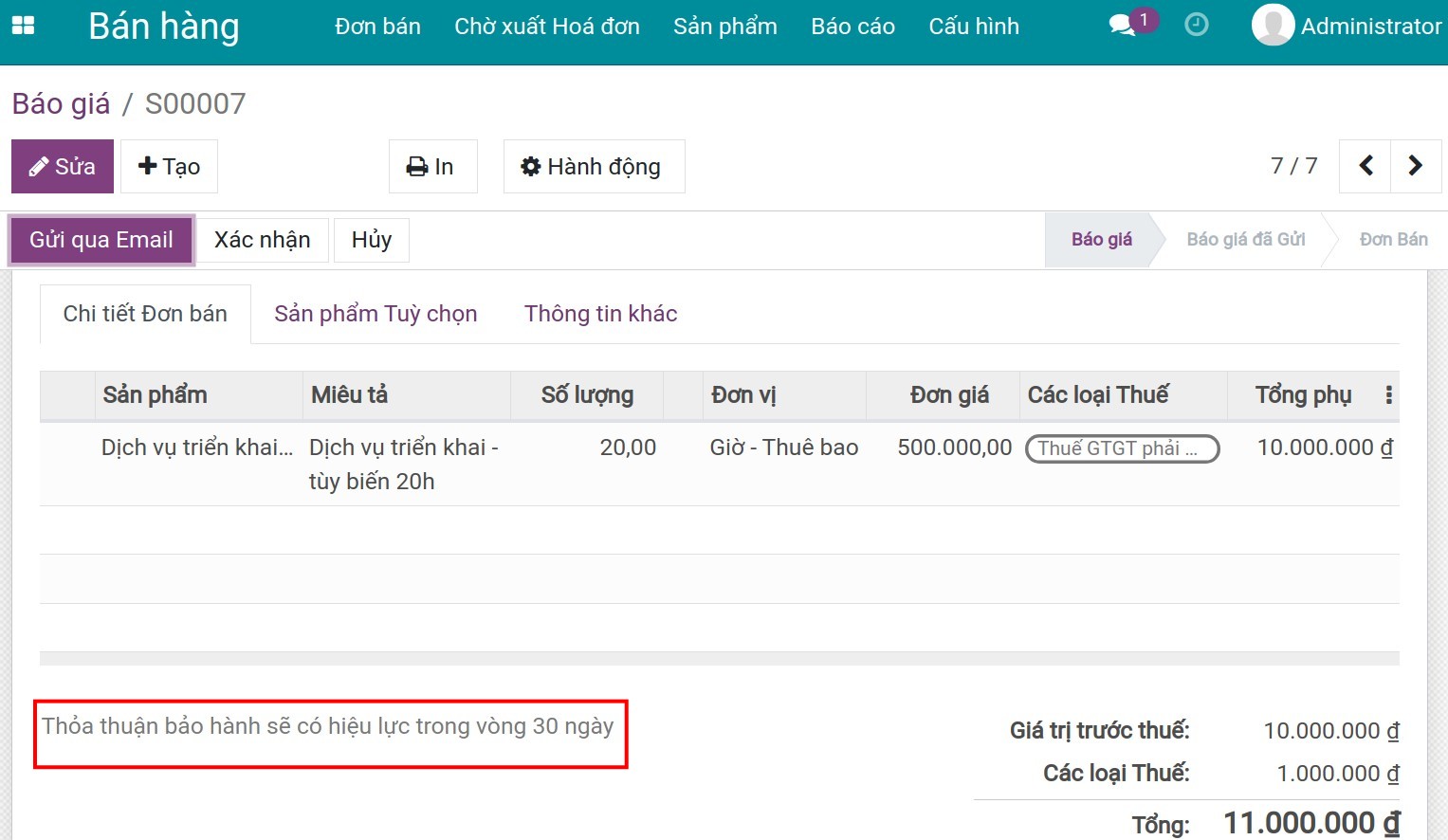1448x840 pixels.
Task: Click the Xác nhận confirm button
Action: (x=263, y=240)
